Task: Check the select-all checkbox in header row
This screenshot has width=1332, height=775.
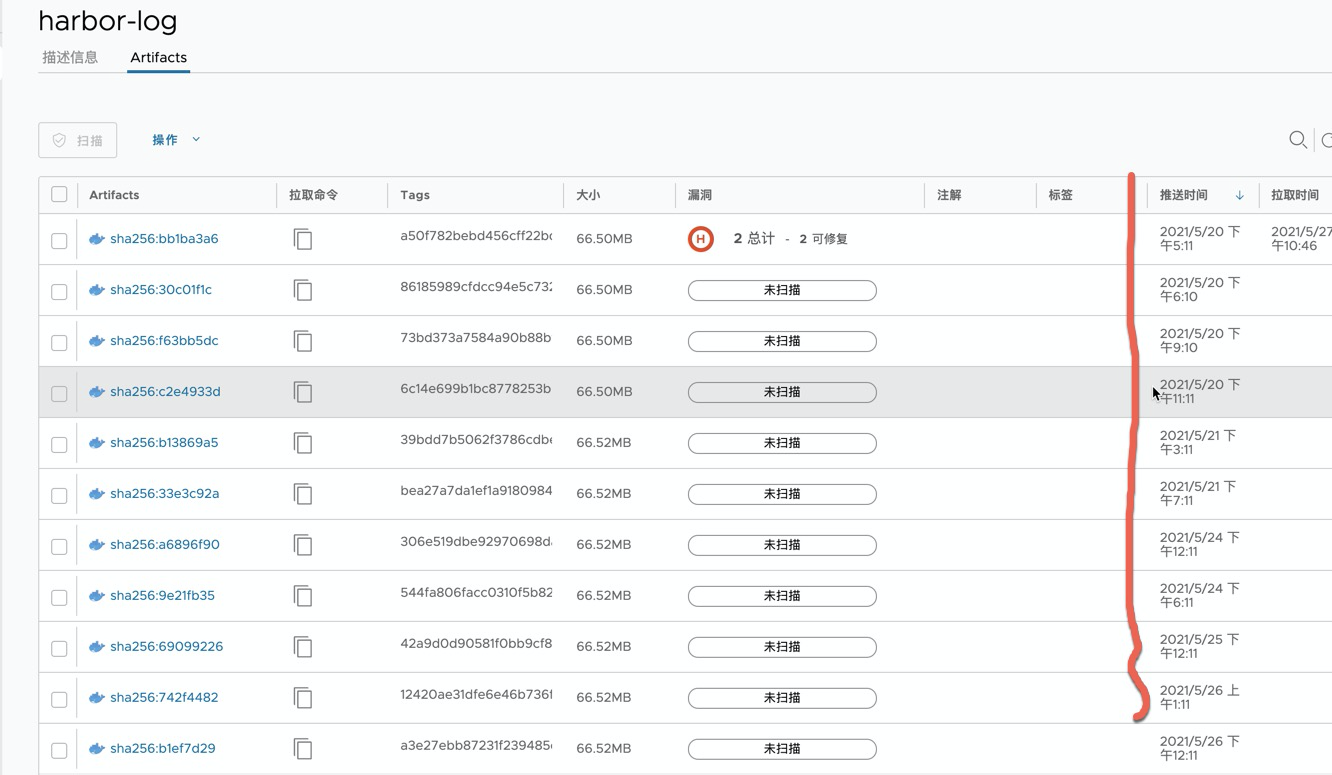Action: pyautogui.click(x=58, y=194)
